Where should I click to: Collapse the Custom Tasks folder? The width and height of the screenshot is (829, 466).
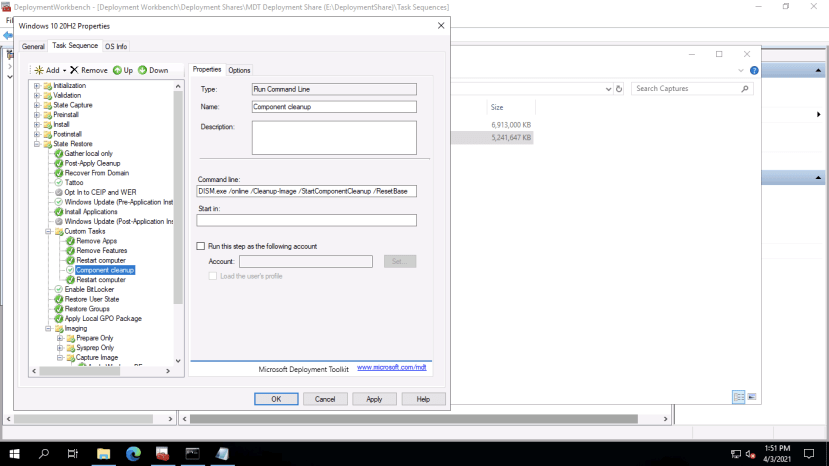(x=48, y=231)
